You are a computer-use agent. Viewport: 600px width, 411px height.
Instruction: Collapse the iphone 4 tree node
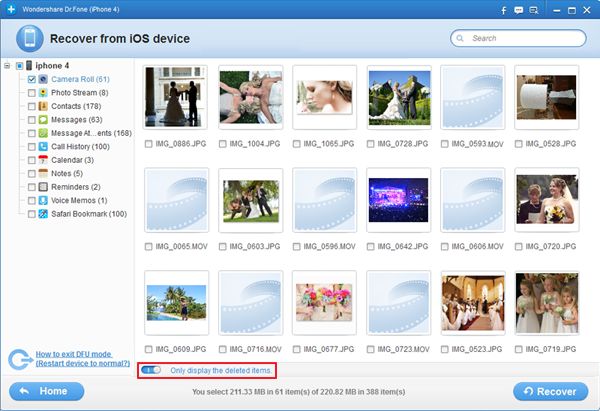(x=7, y=66)
